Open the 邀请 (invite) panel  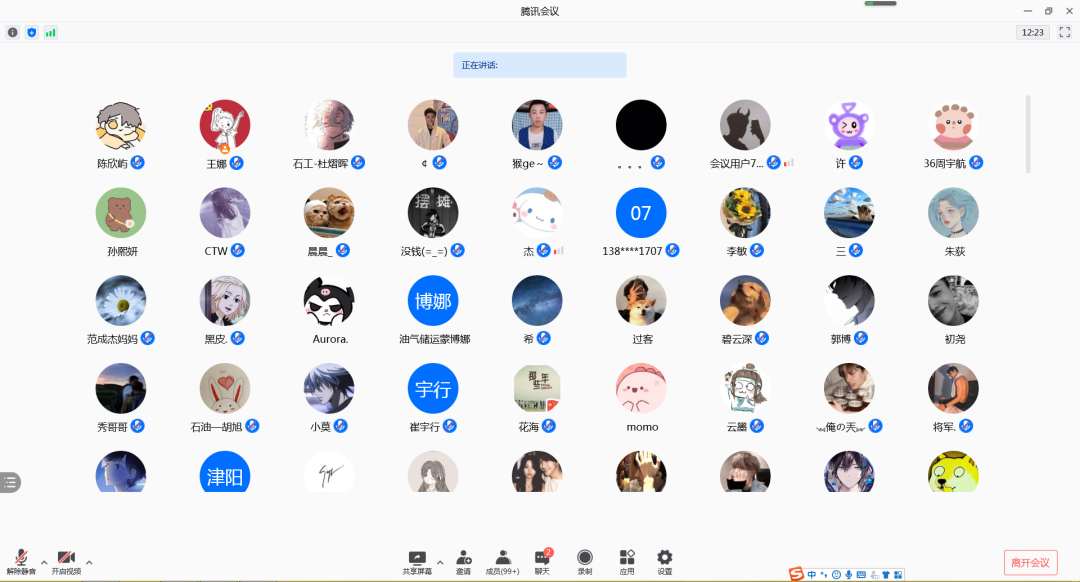click(463, 561)
